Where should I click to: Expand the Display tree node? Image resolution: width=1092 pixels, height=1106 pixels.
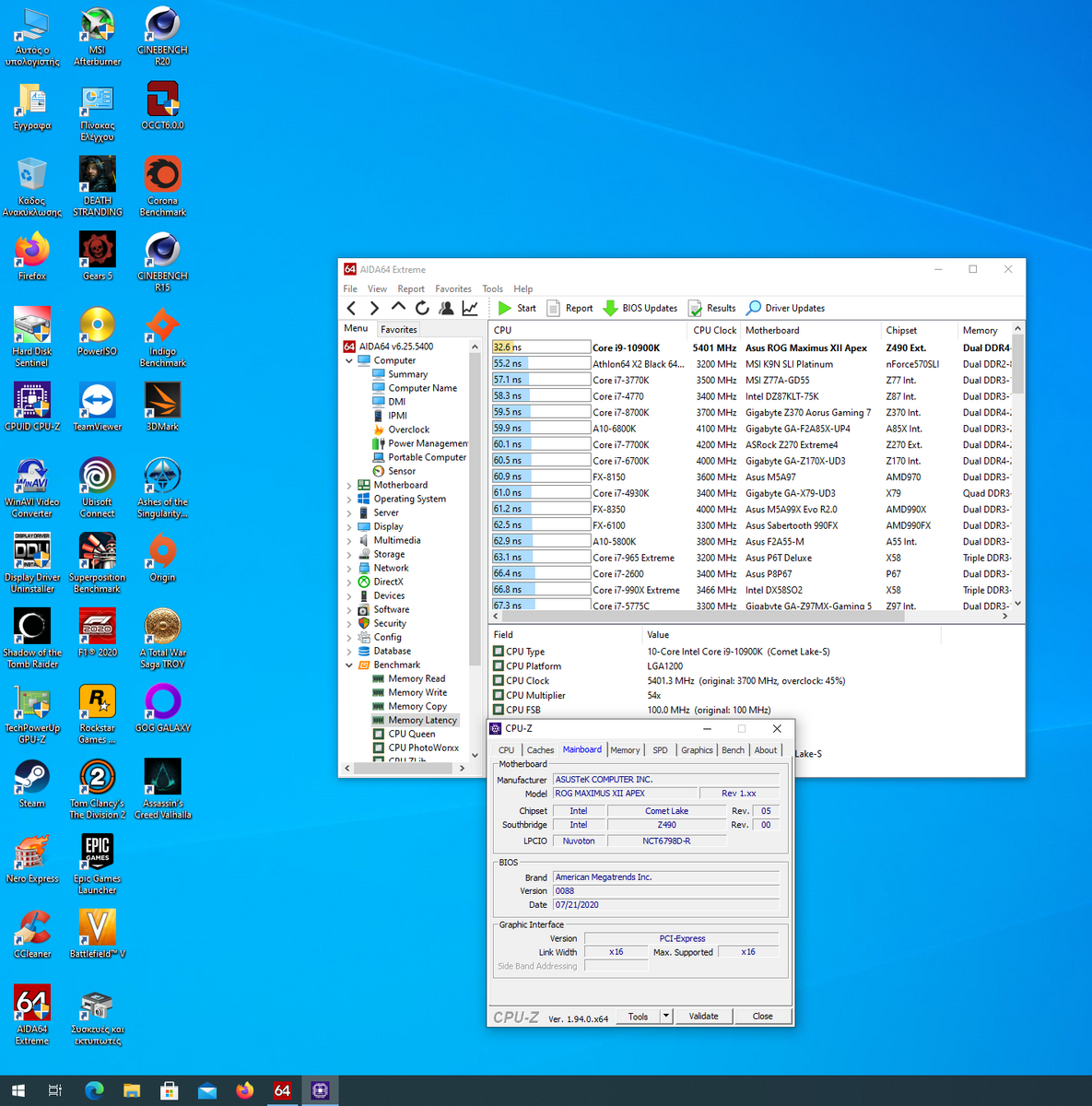(349, 526)
